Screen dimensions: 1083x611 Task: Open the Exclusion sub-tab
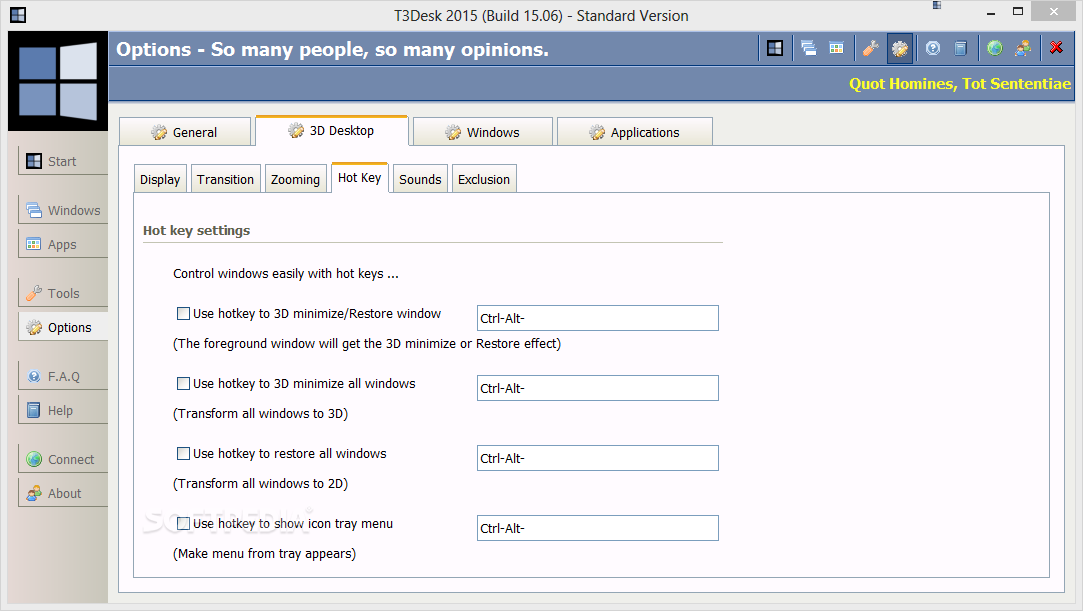pos(484,179)
